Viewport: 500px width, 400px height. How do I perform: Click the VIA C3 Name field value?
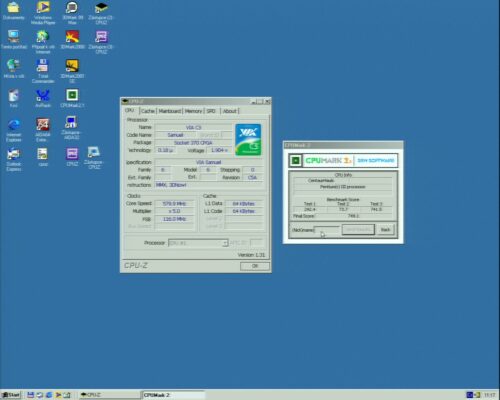click(193, 128)
